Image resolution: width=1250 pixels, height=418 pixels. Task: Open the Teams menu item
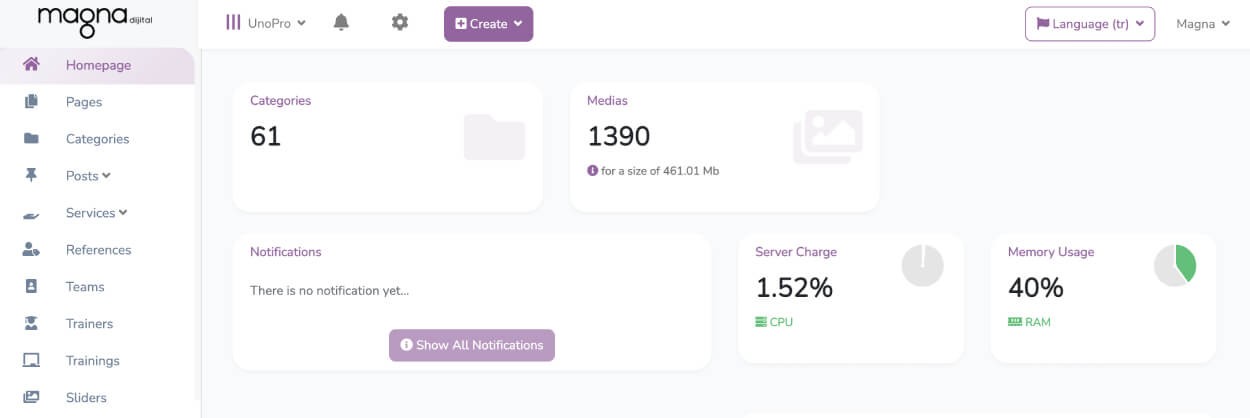point(85,287)
